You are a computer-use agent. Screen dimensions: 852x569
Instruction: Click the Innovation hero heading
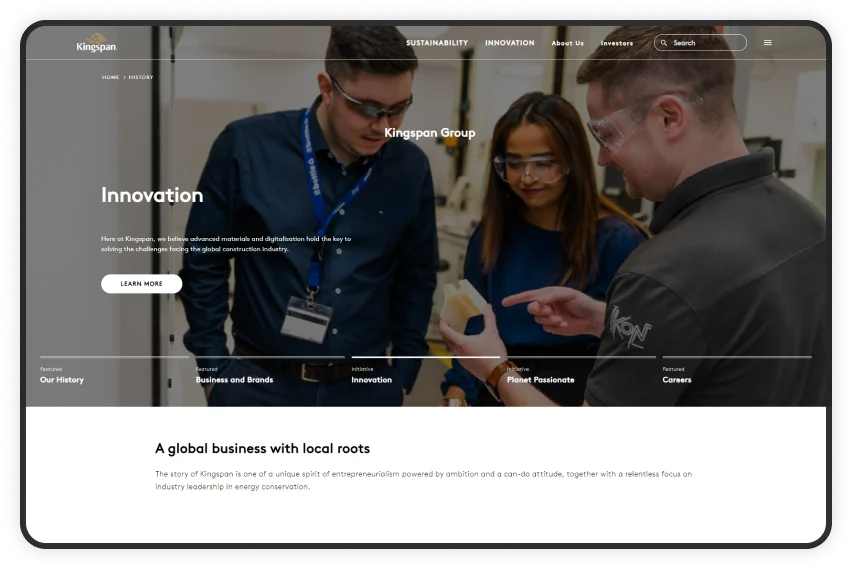coord(152,196)
